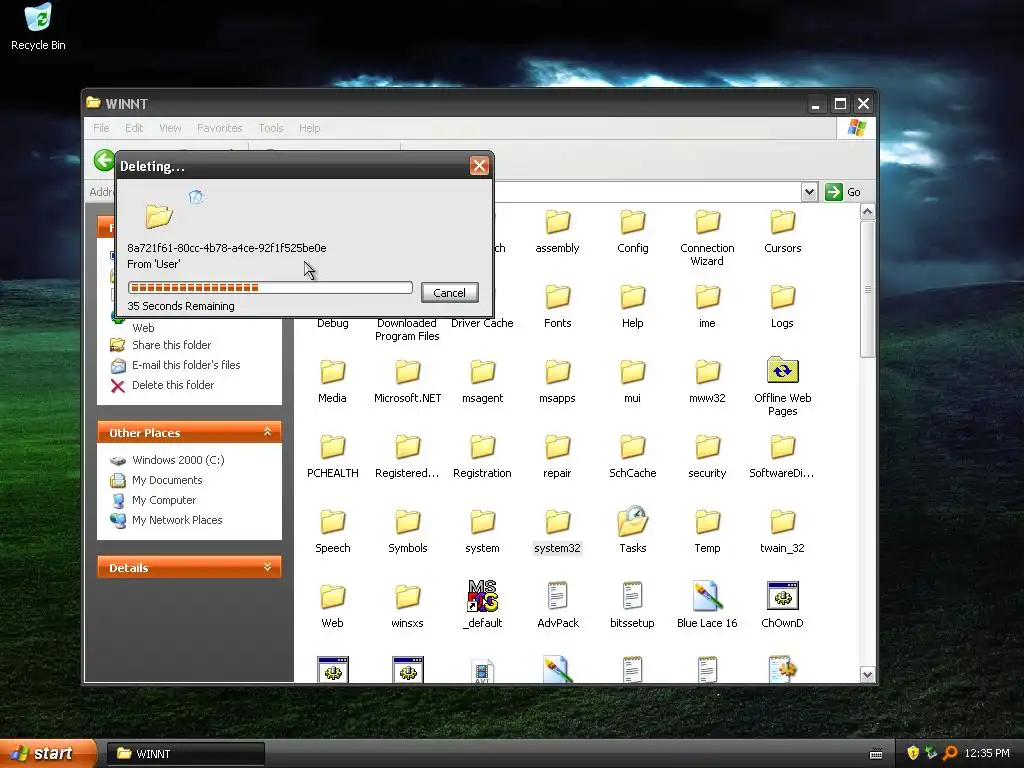Select the assembly folder
Screen dimensions: 1024x768
tap(557, 232)
